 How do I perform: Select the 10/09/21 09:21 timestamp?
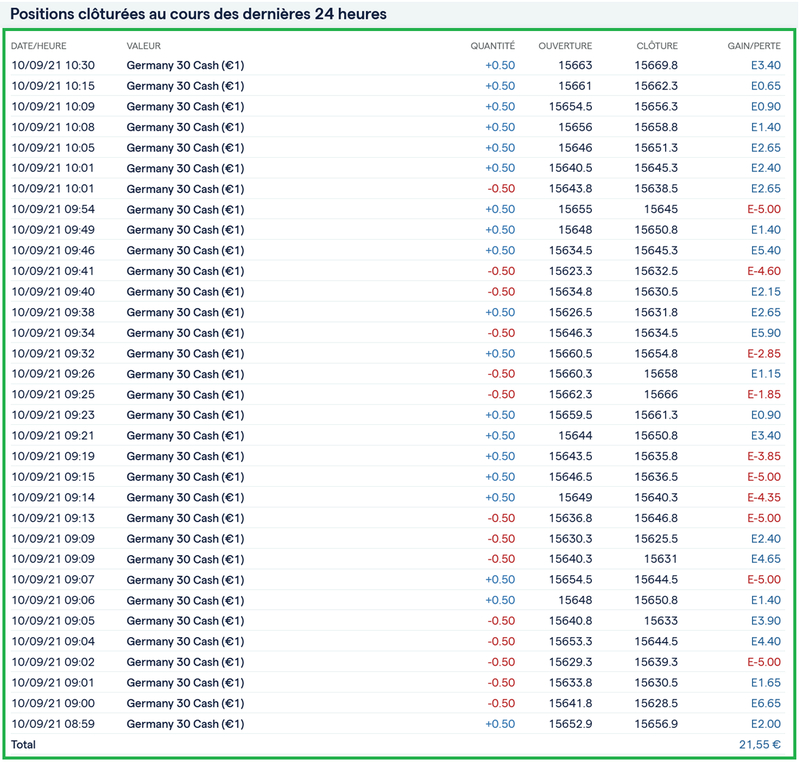53,436
